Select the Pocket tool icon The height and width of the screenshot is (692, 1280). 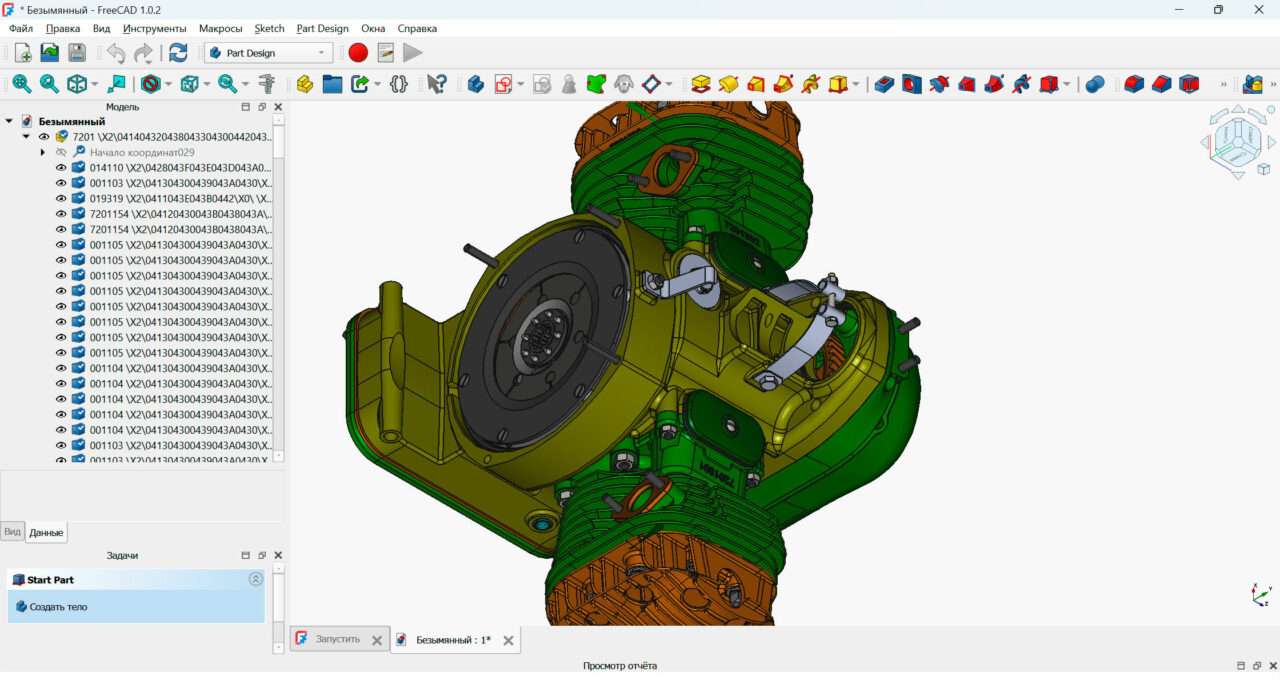884,84
